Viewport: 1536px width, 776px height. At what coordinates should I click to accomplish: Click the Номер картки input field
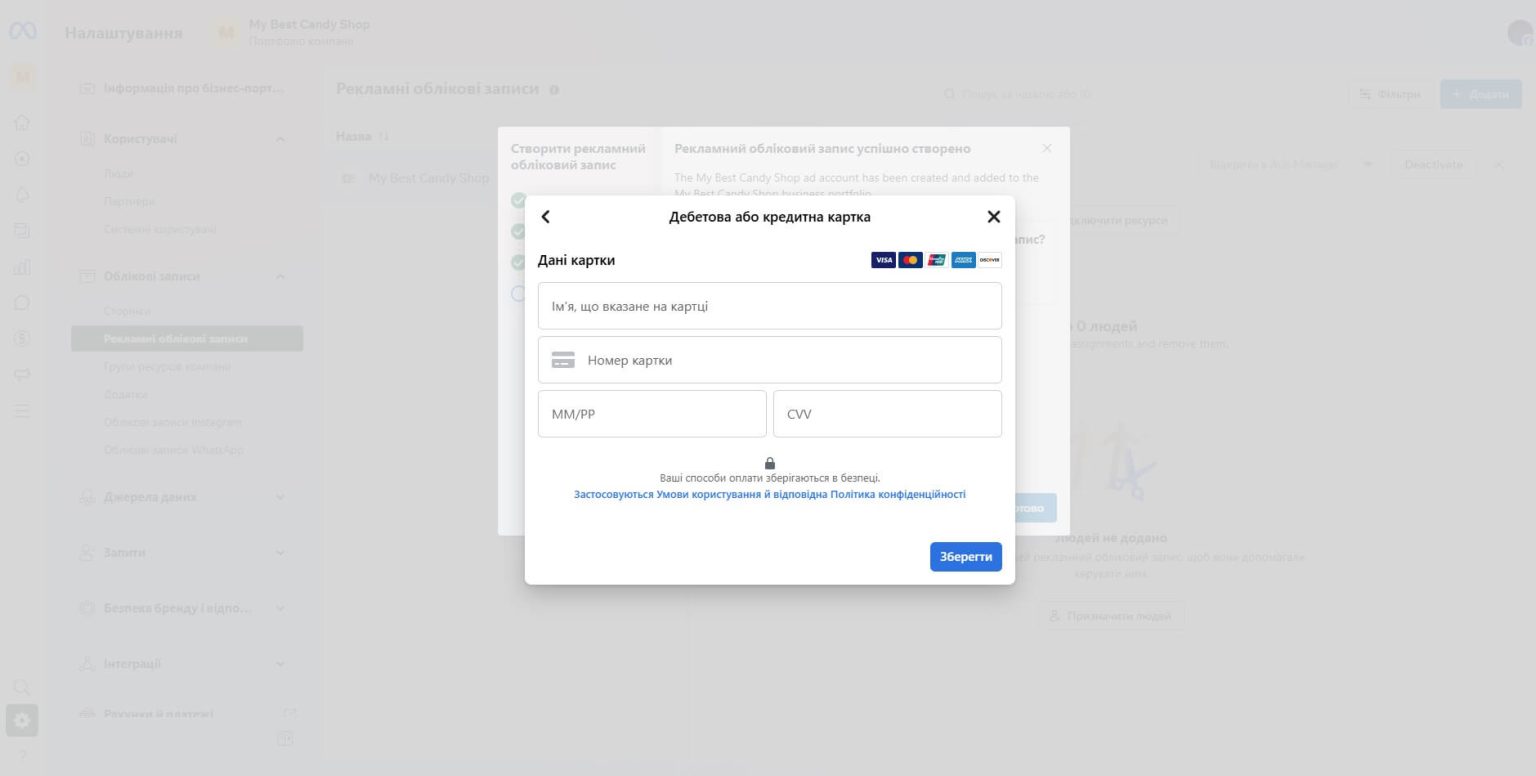769,359
